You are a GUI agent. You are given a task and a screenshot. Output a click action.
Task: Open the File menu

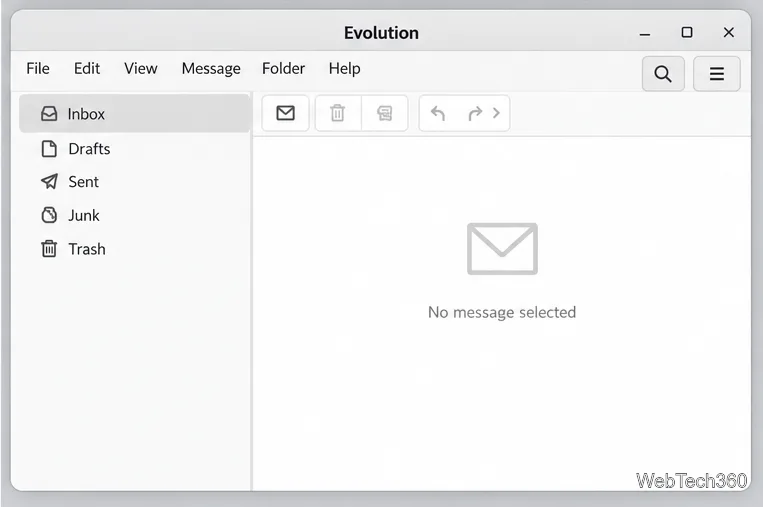(38, 68)
